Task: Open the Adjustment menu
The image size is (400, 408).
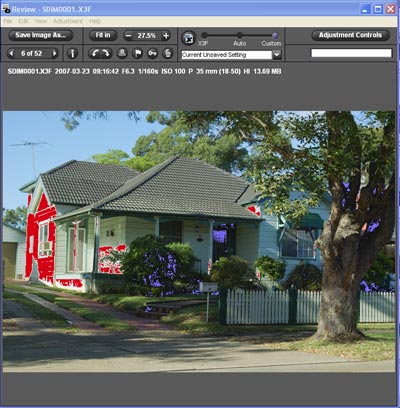Action: click(68, 21)
